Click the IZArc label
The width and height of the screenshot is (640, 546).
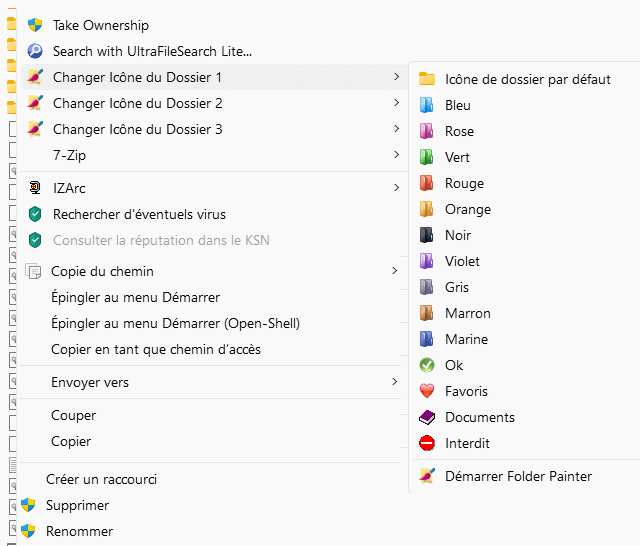[69, 189]
